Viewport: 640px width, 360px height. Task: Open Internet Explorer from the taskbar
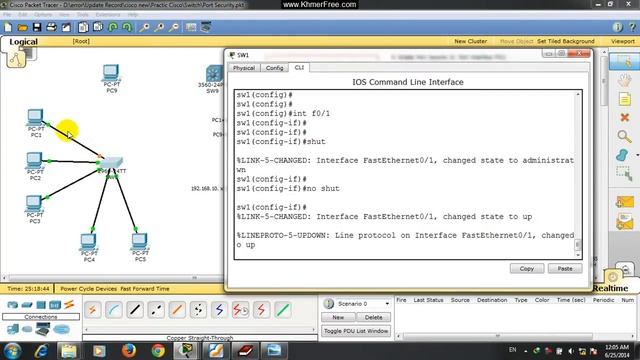click(41, 351)
